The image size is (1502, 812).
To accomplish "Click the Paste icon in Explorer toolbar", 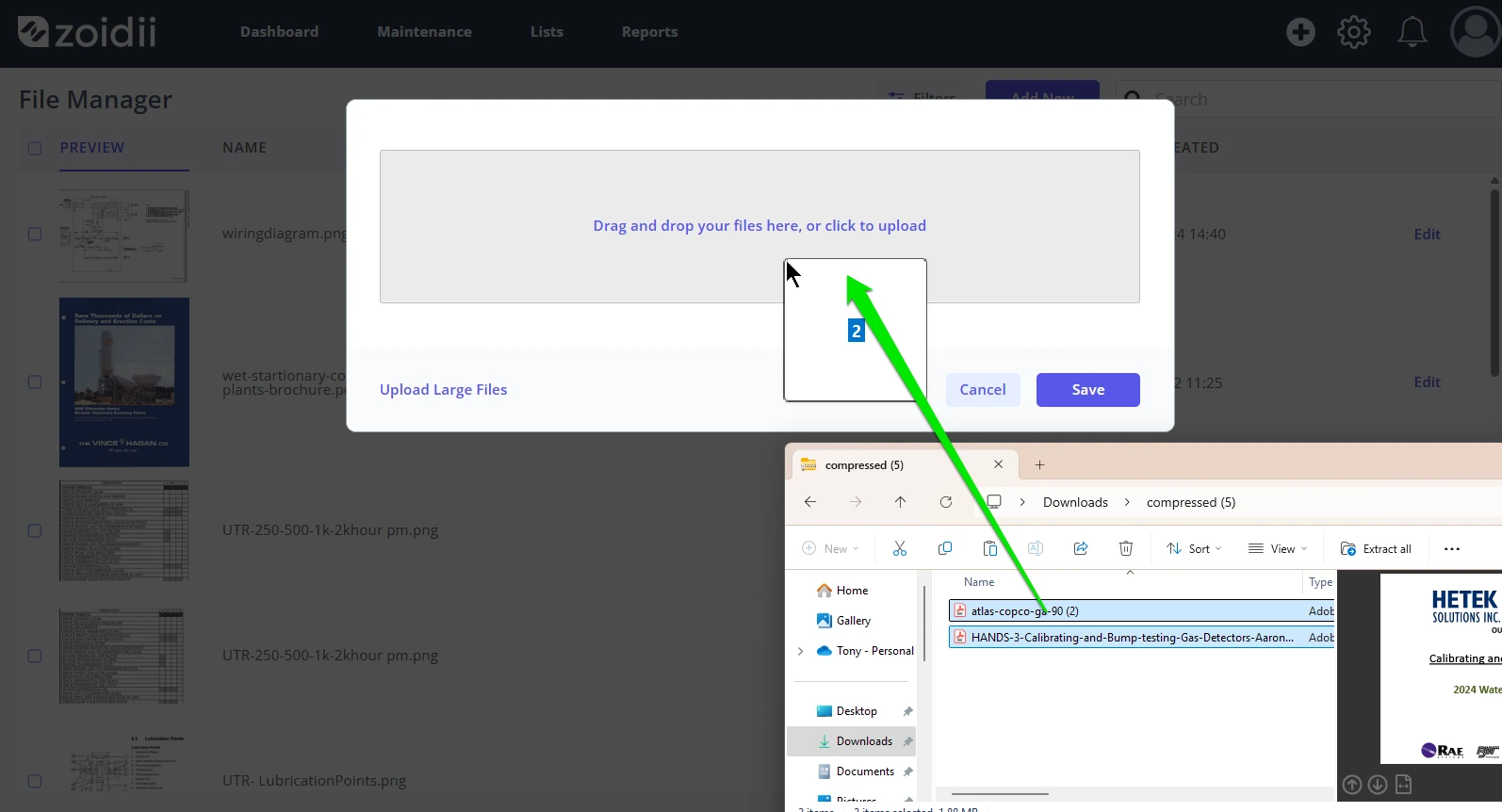I will 990,548.
